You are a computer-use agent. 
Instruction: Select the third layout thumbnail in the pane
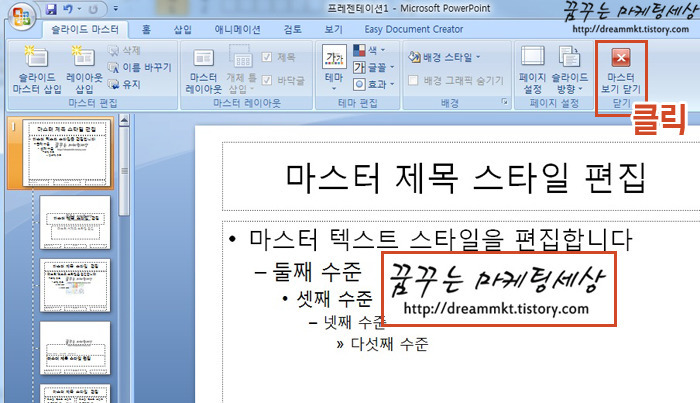click(x=75, y=285)
